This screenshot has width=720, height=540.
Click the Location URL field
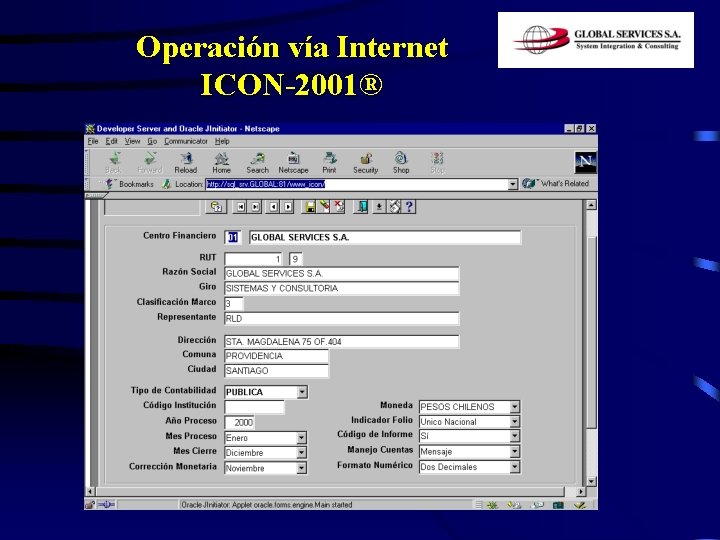click(x=356, y=185)
